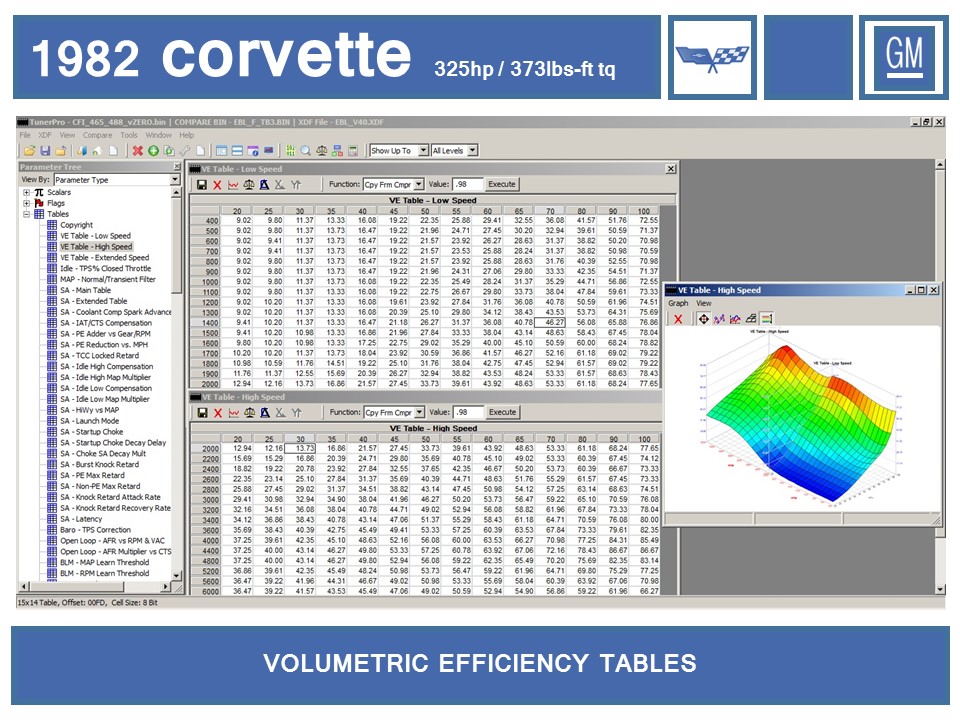The width and height of the screenshot is (960, 720).
Task: Select Idle - TPS% Closed Throttle tree item
Action: coord(105,269)
